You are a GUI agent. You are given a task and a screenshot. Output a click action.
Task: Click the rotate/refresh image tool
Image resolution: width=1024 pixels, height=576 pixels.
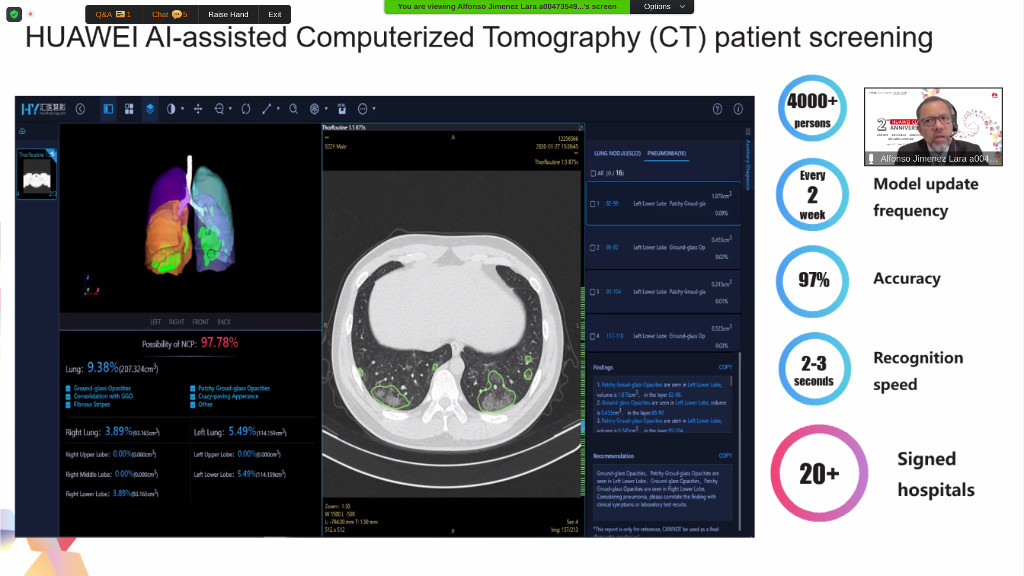[x=245, y=109]
